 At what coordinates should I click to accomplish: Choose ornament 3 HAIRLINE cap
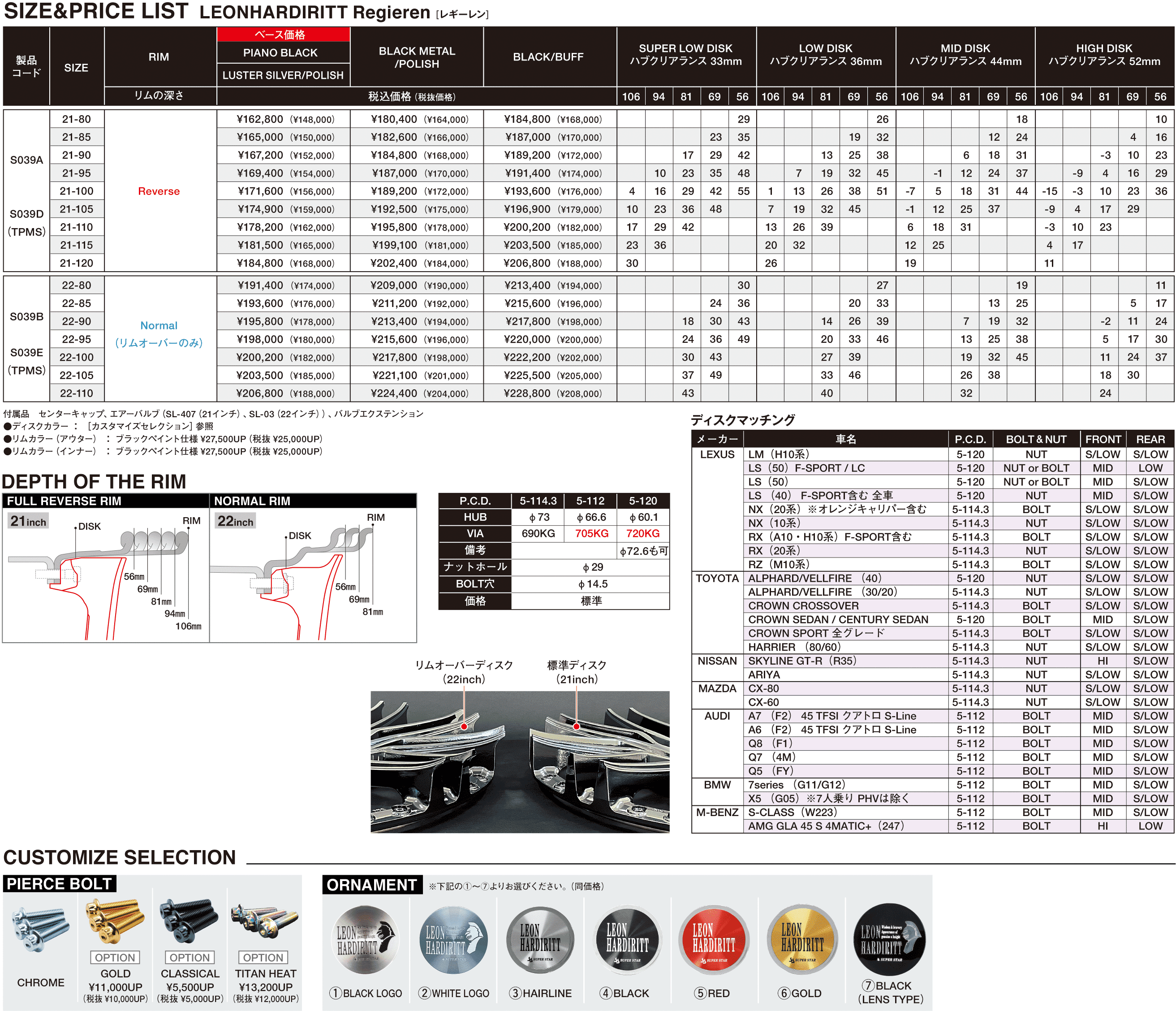pos(540,940)
